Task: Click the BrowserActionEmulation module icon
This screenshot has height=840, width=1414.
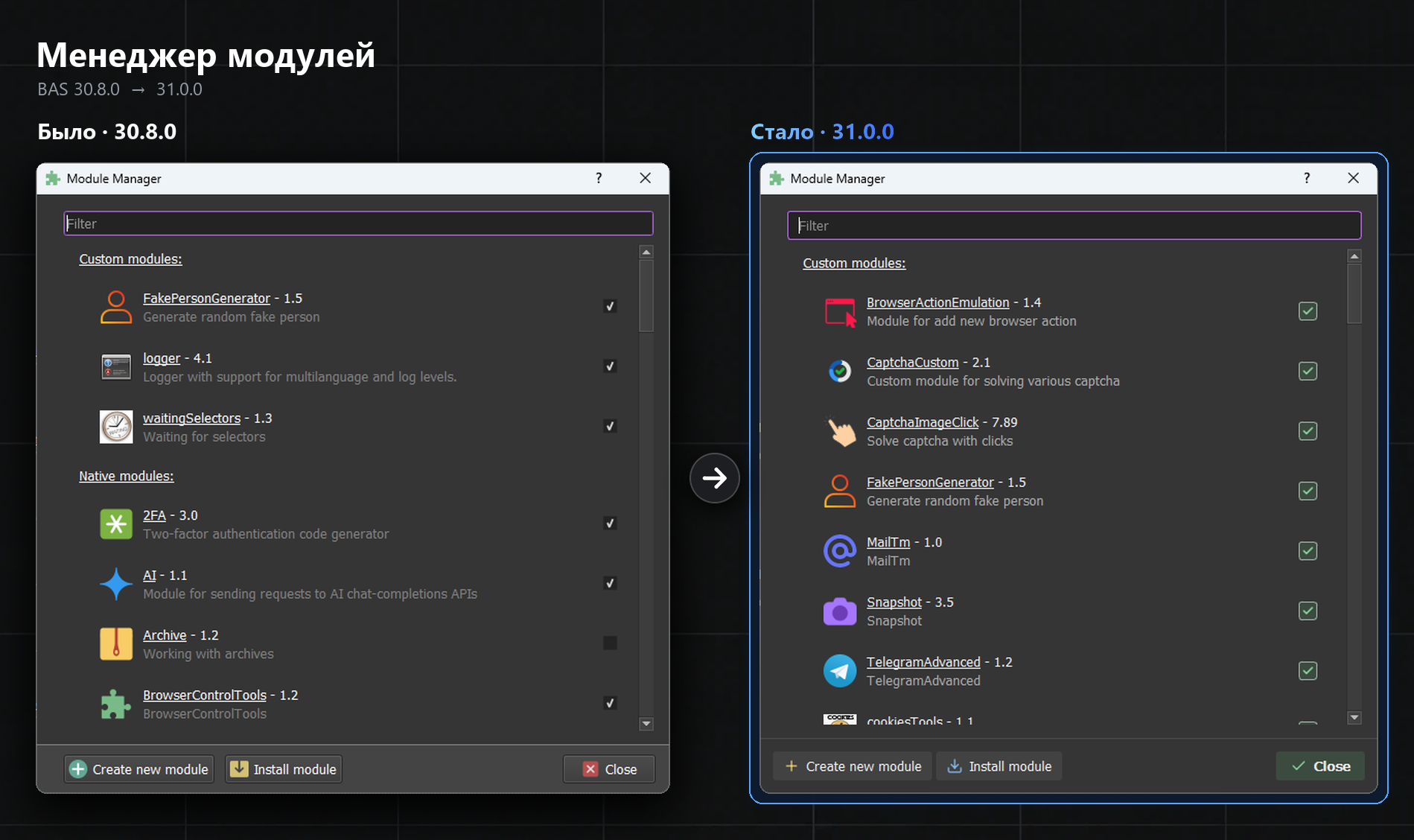Action: pyautogui.click(x=840, y=311)
